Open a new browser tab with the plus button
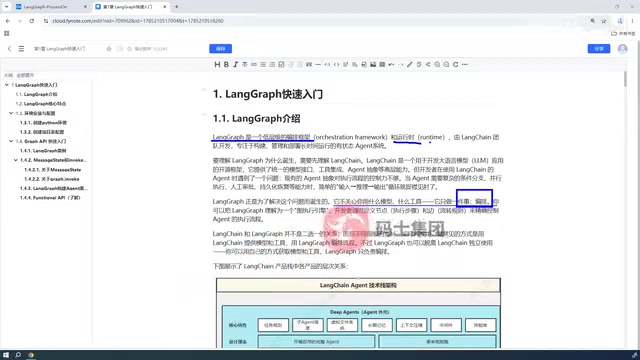The height and width of the screenshot is (360, 640). (177, 7)
